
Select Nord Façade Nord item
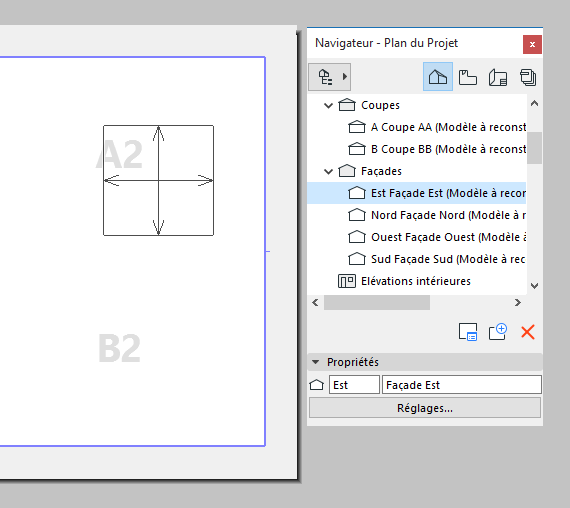(448, 215)
